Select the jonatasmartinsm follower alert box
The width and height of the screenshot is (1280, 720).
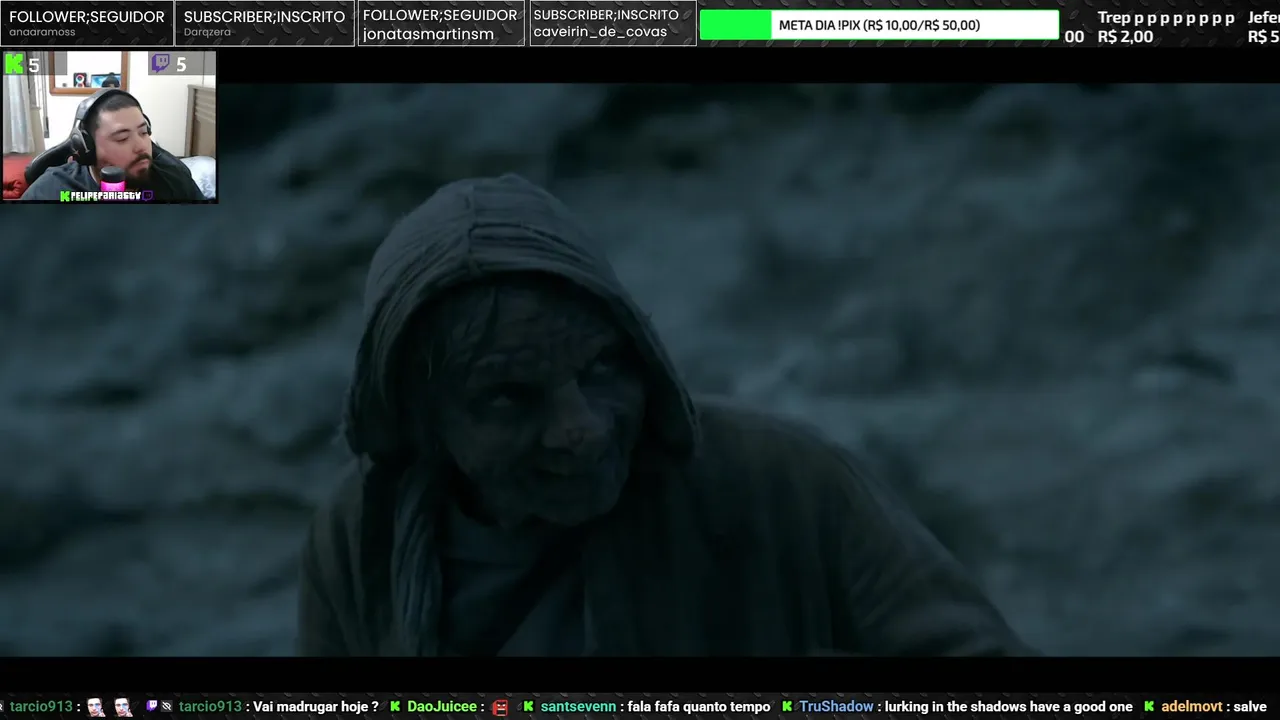point(440,23)
